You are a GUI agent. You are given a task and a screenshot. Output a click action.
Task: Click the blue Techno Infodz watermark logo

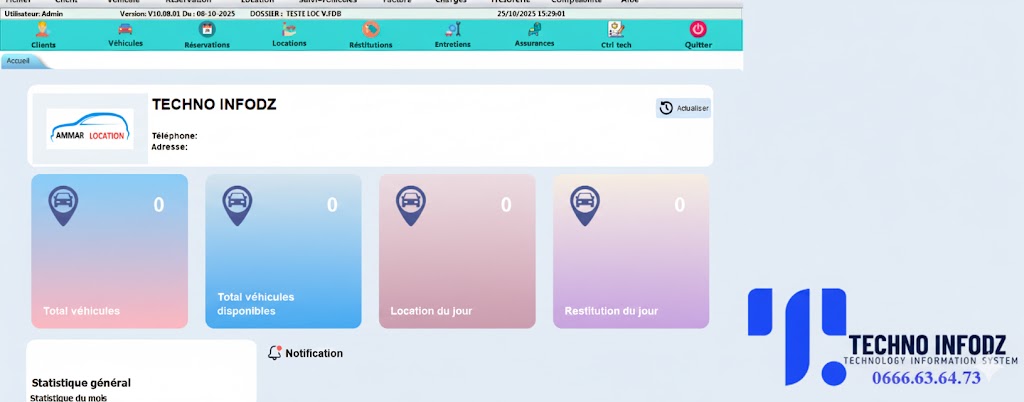tap(796, 335)
